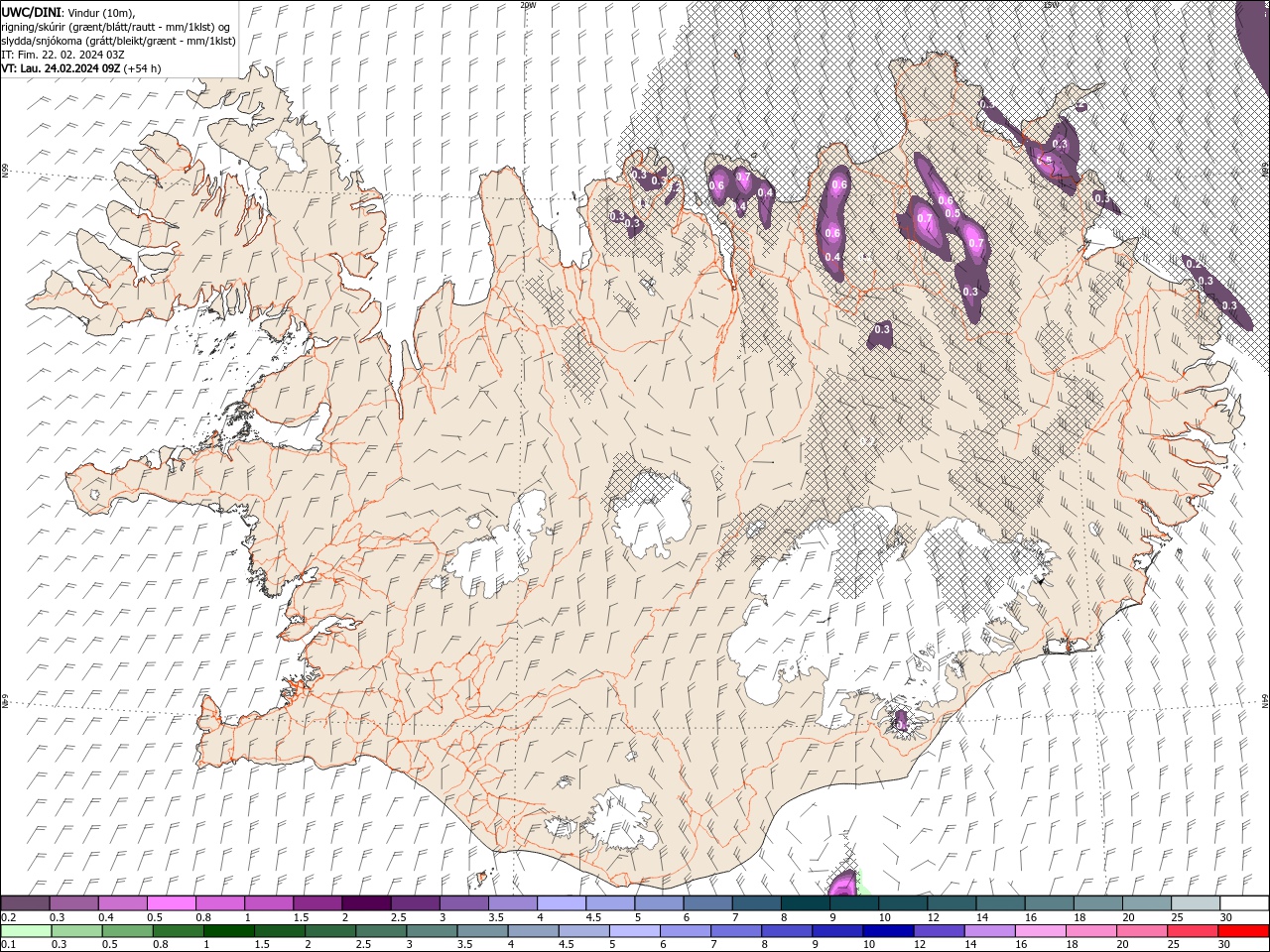Click the '20W' longitude label
Screen dimensions: 1270x952
(x=528, y=5)
